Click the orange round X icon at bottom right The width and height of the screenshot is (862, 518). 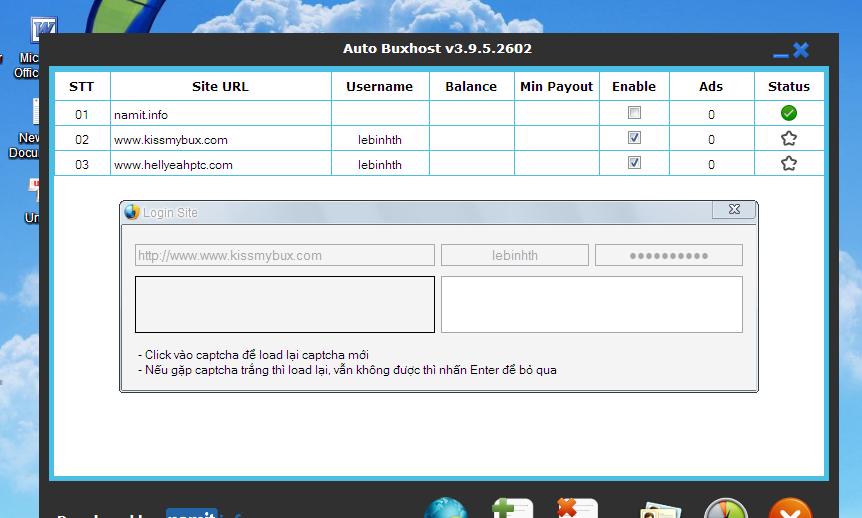click(x=790, y=508)
